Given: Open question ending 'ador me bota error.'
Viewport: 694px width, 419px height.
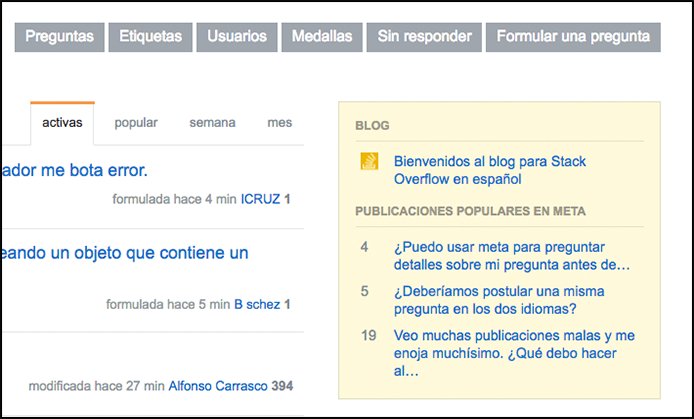Looking at the screenshot, I should tap(74, 170).
